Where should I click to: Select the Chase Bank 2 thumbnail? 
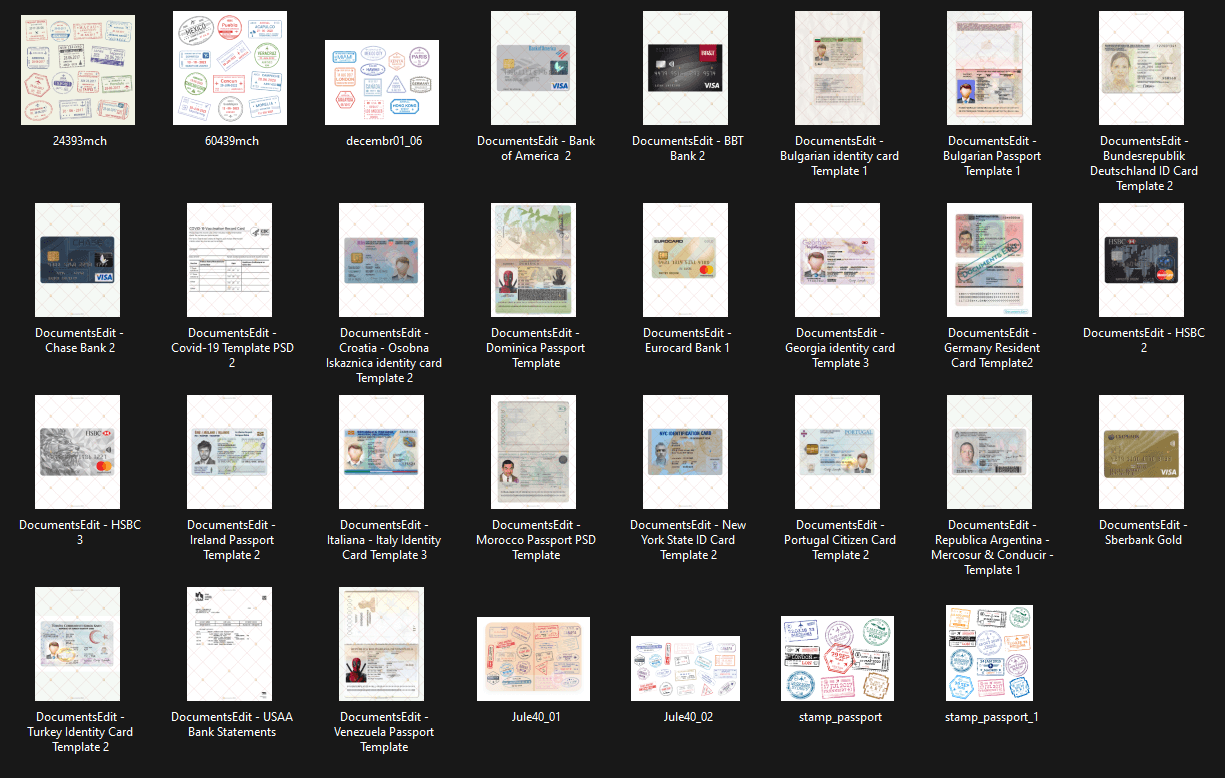78,260
